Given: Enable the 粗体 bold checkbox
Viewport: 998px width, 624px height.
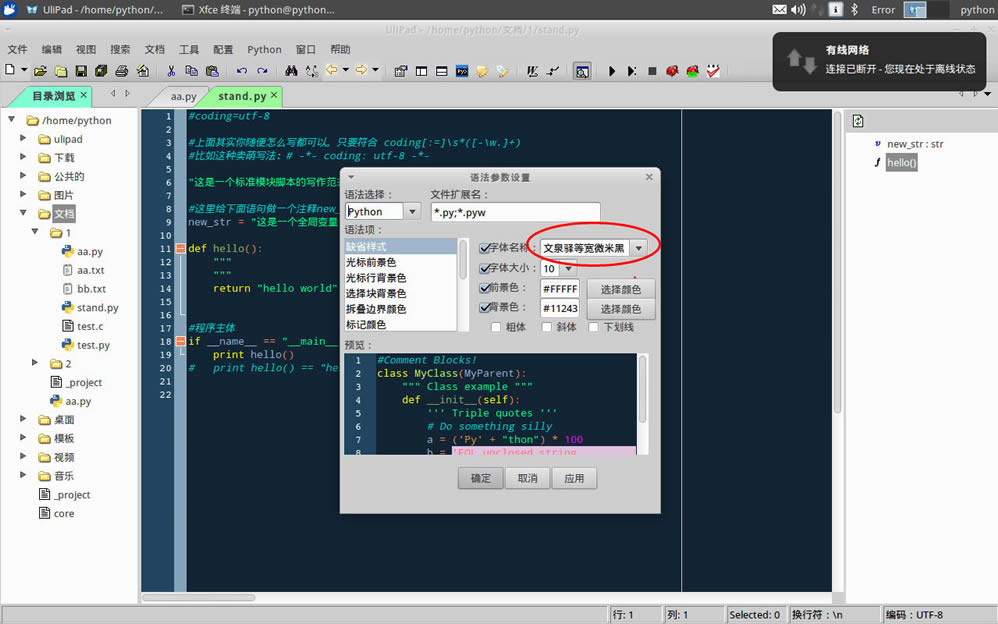Looking at the screenshot, I should (x=496, y=327).
